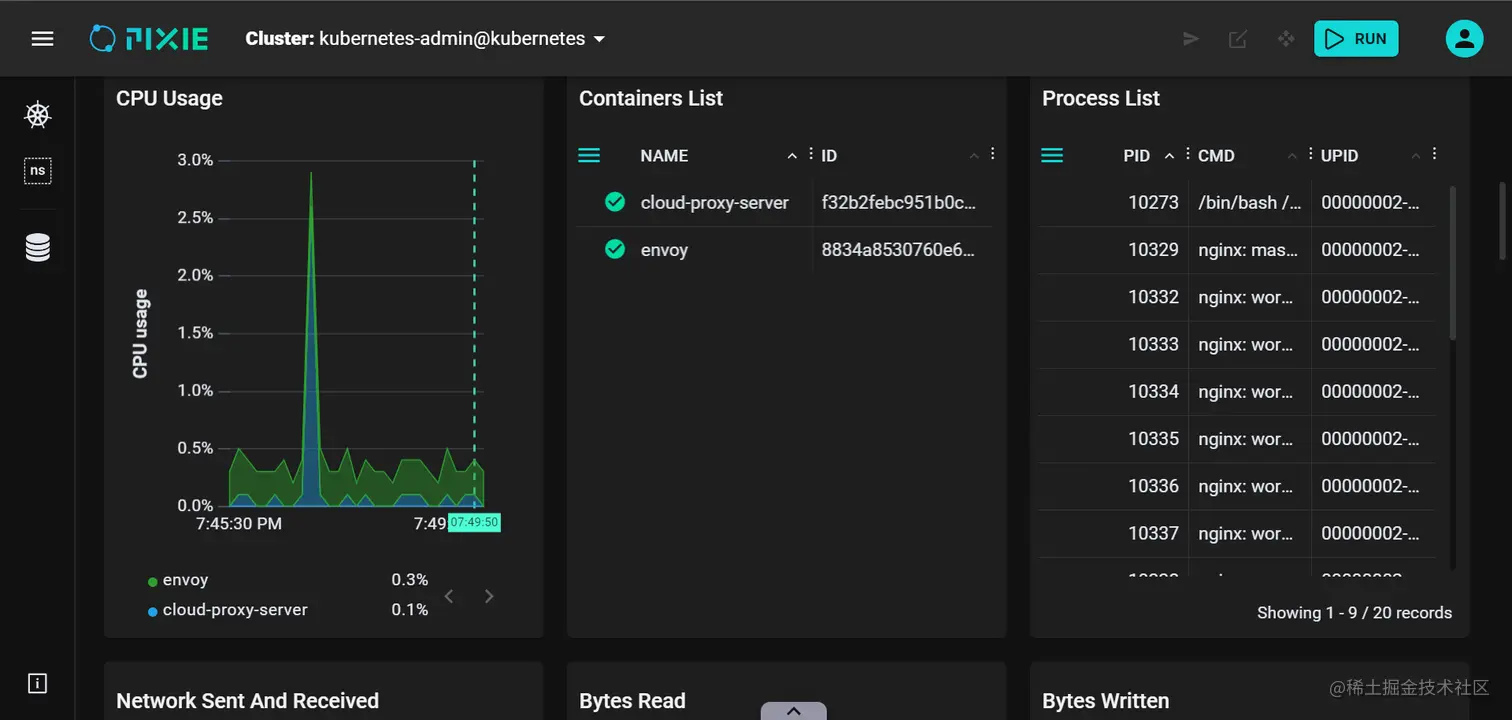Toggle cloud-proxy-server series in CPU legend

227,610
